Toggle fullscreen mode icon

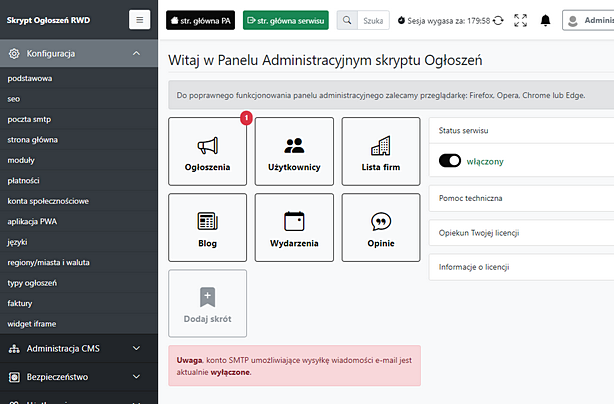520,19
